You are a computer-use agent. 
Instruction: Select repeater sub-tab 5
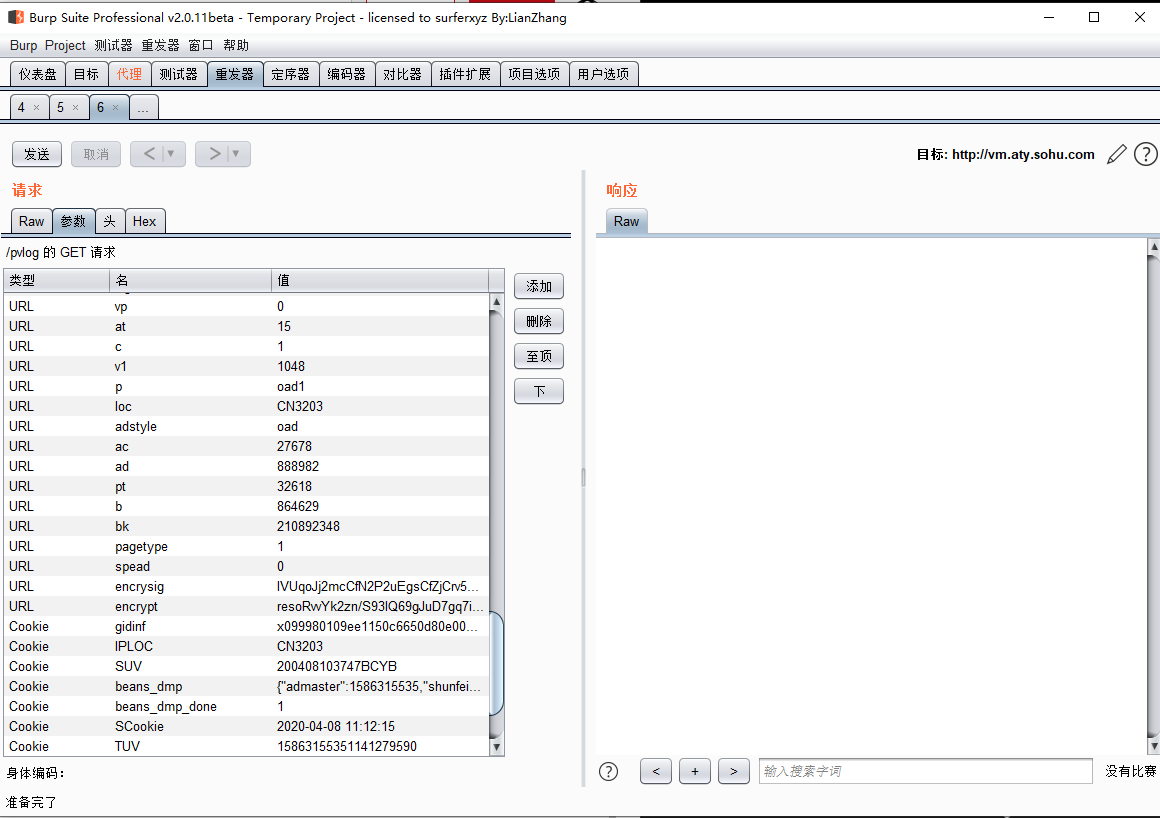click(x=61, y=107)
